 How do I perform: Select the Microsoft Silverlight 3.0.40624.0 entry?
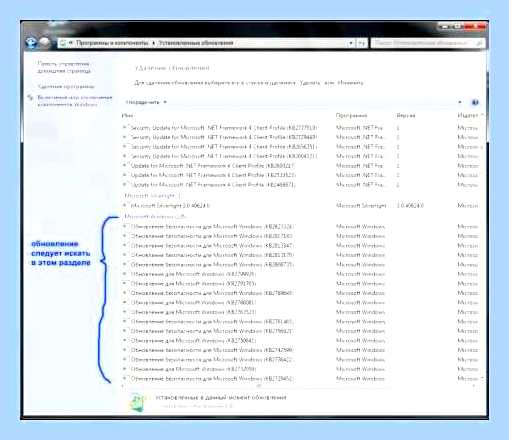[x=167, y=206]
